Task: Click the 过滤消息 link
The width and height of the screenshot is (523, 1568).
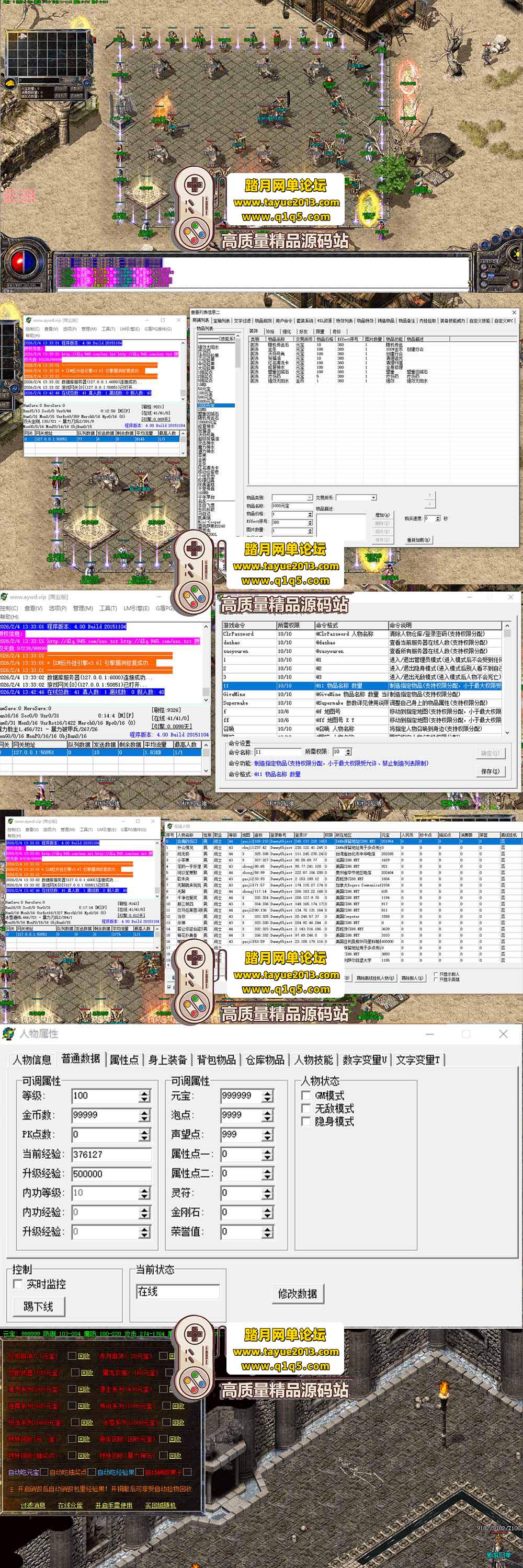Action: [x=33, y=1505]
